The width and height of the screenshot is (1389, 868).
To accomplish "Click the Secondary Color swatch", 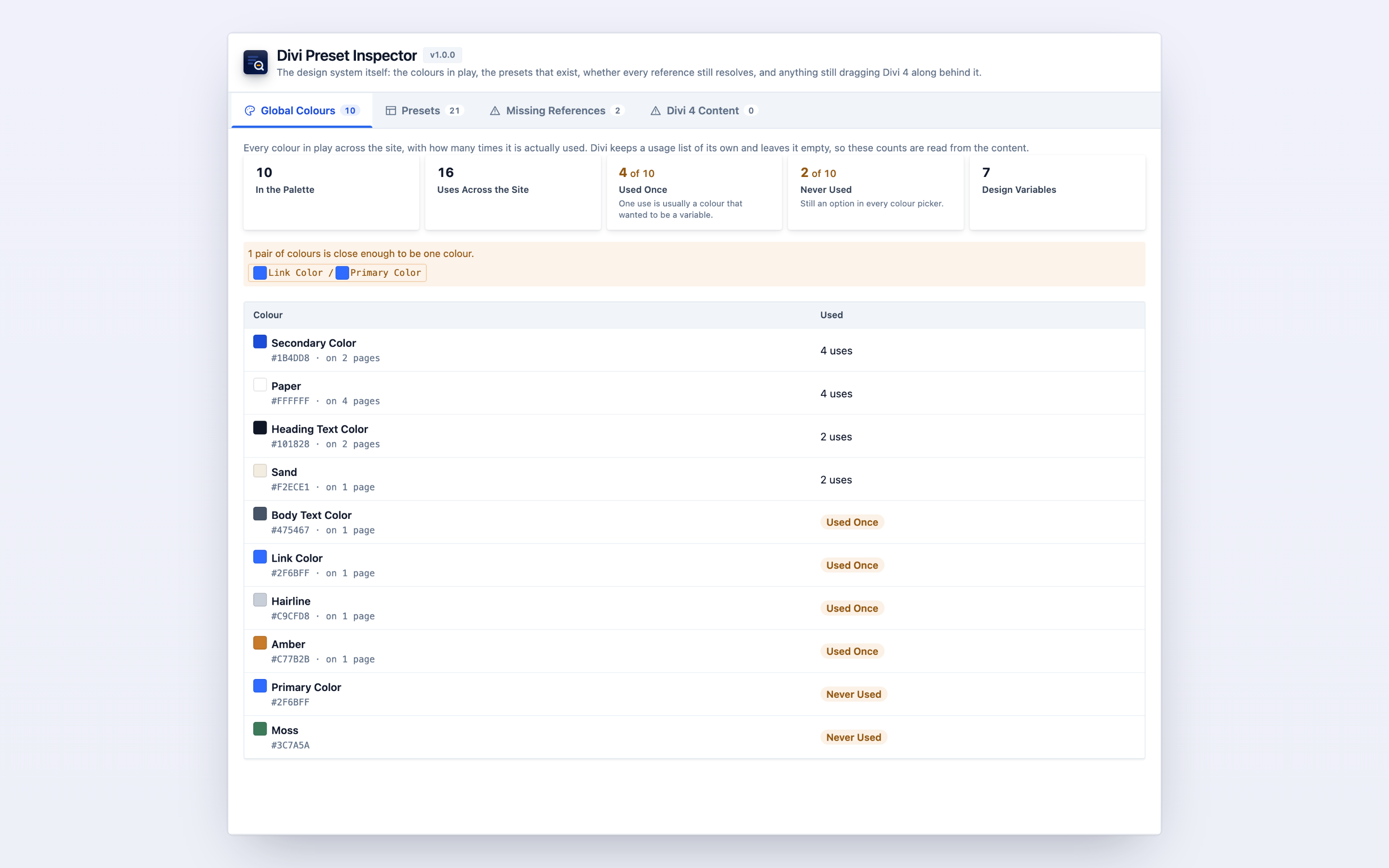I will click(x=260, y=341).
